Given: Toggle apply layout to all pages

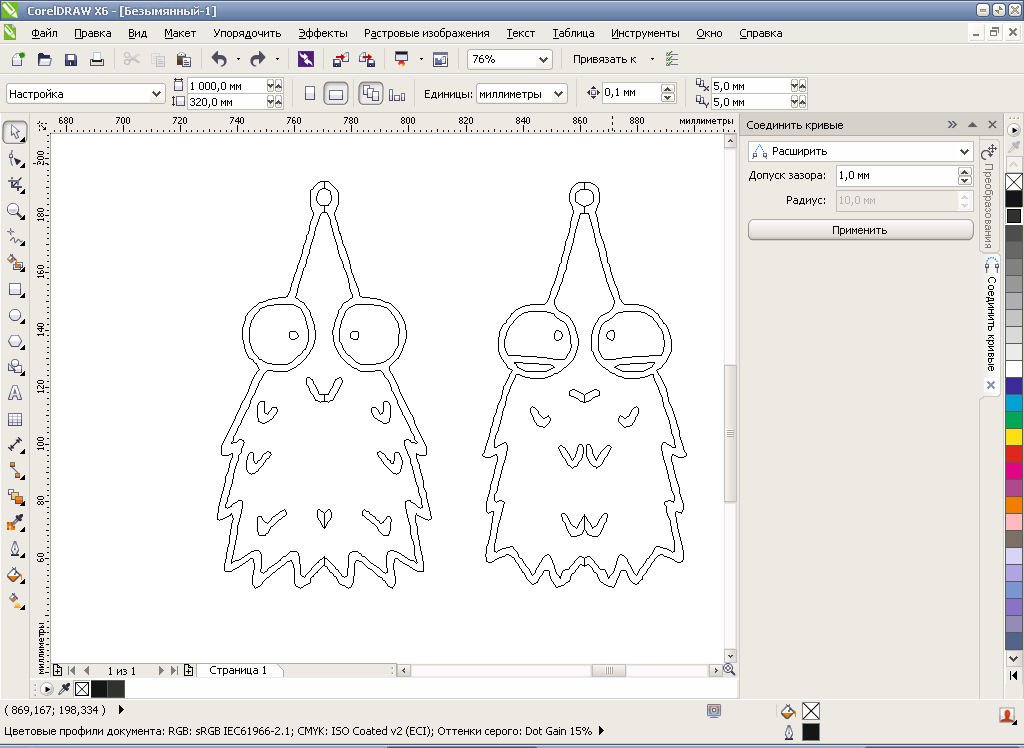Looking at the screenshot, I should (x=371, y=94).
